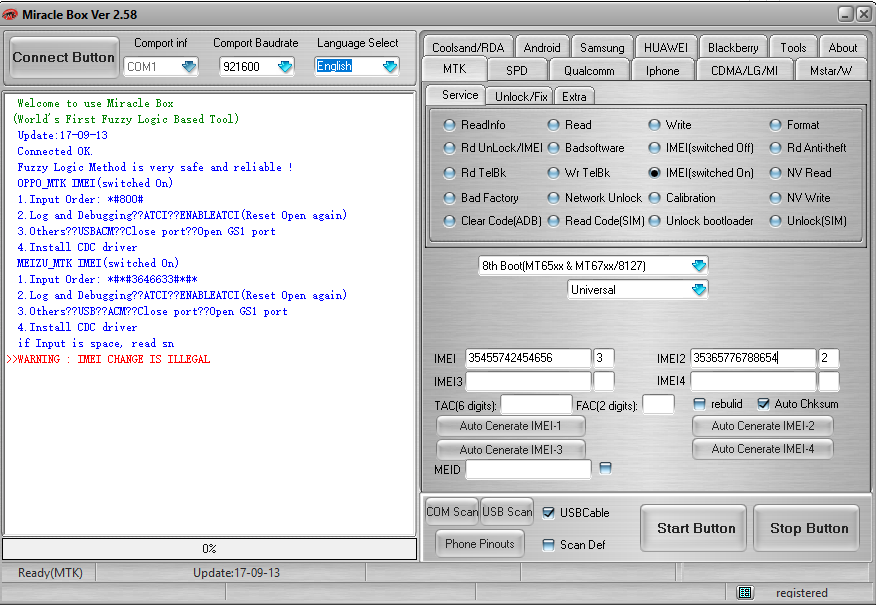Click the red WARNING IMEI CHANGE IS ILLEGAL line
Viewport: 876px width, 607px height.
point(108,359)
